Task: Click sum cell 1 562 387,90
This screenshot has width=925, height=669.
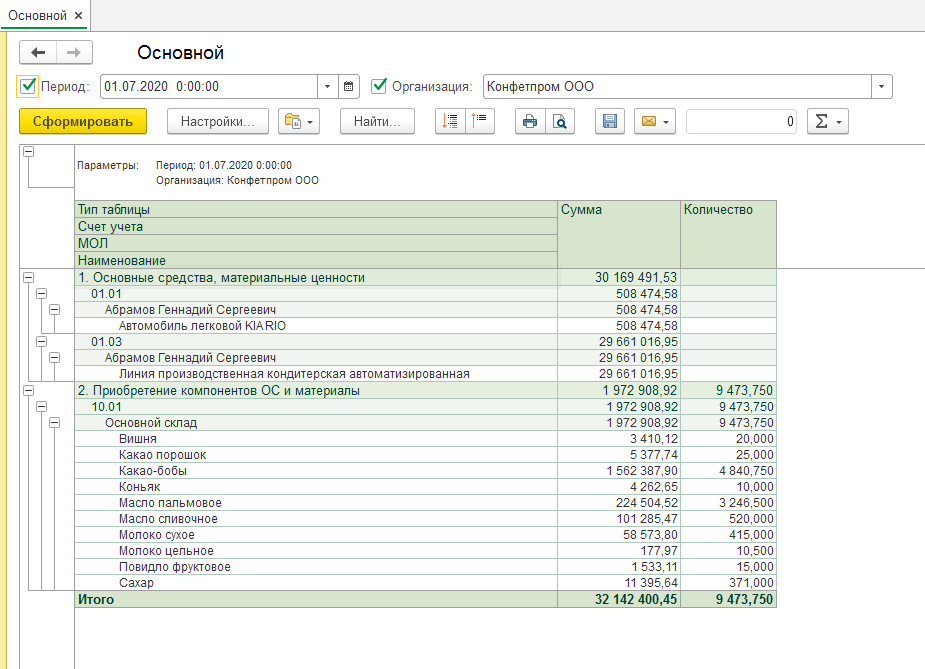Action: click(x=619, y=471)
